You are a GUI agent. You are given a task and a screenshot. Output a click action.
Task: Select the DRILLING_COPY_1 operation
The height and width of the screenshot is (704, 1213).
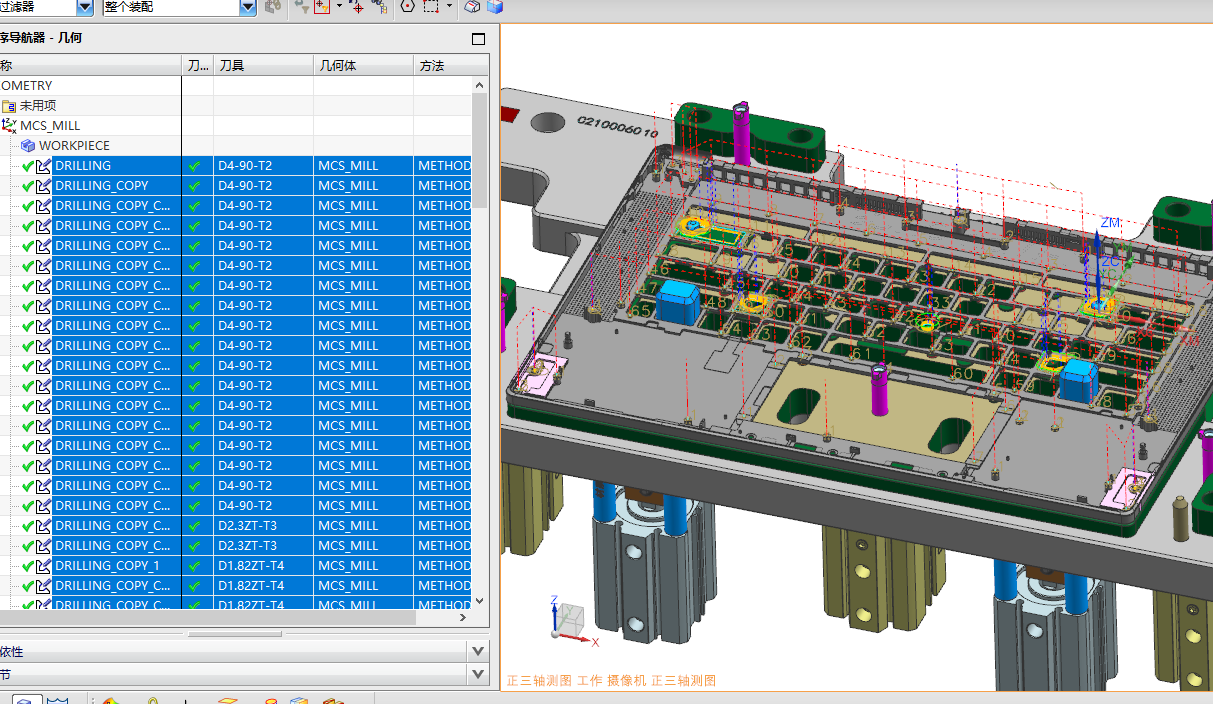[x=107, y=566]
